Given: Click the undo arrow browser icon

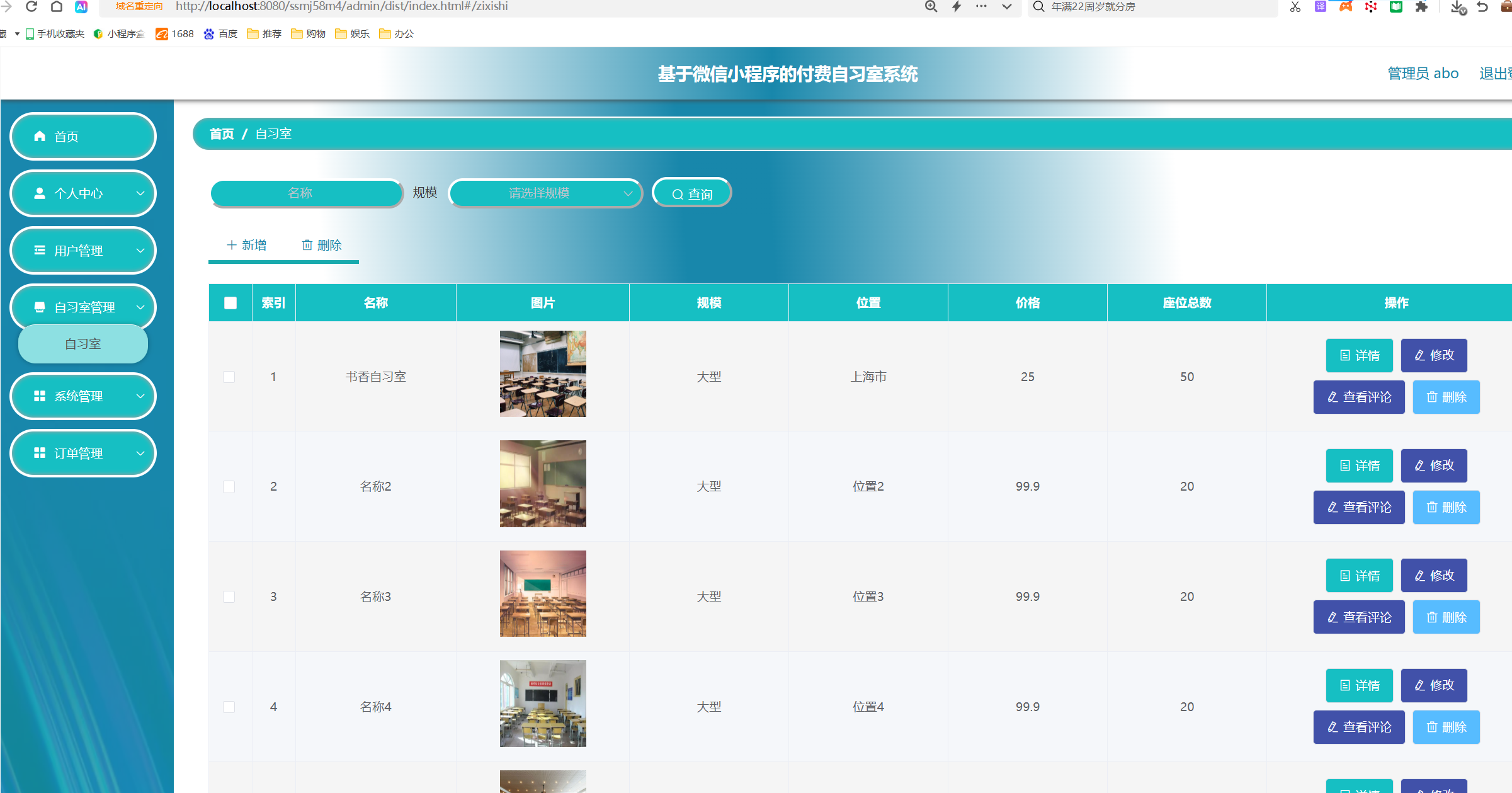Looking at the screenshot, I should (x=1482, y=6).
